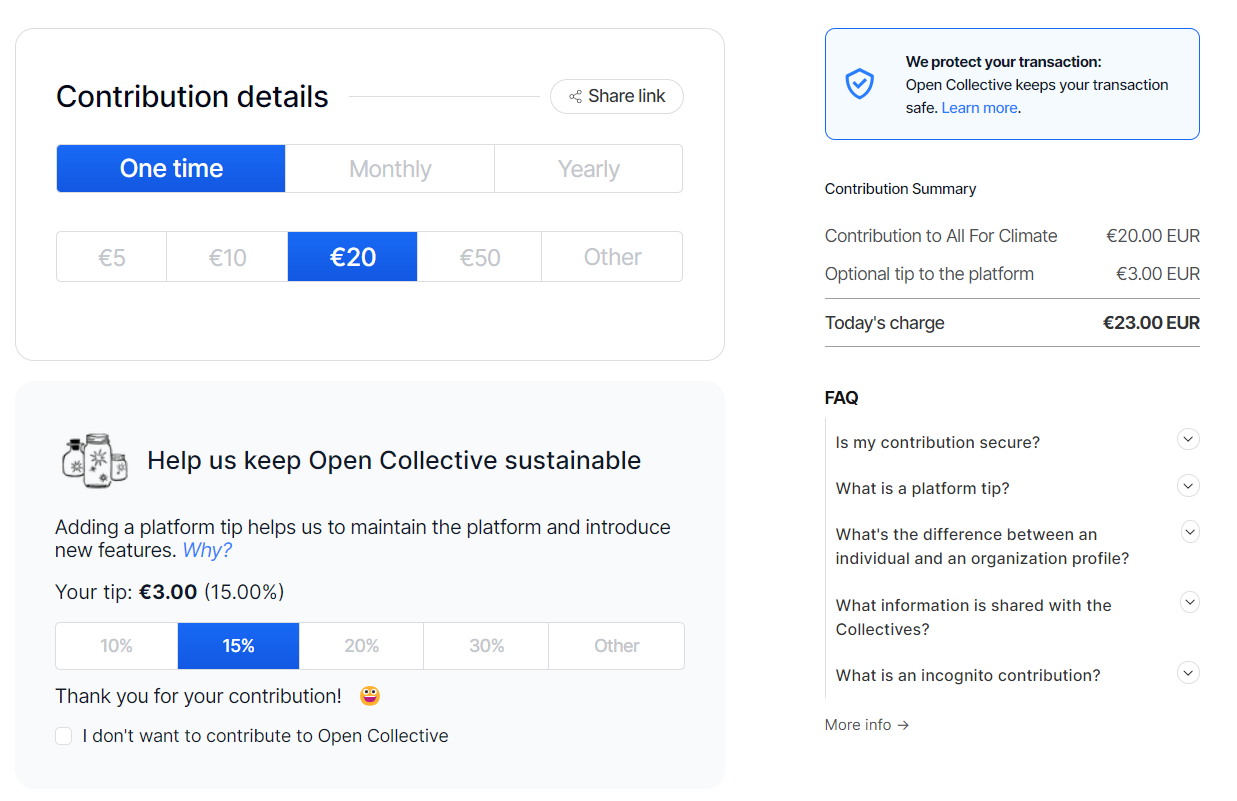Open the Why? tip explanation link

(207, 551)
